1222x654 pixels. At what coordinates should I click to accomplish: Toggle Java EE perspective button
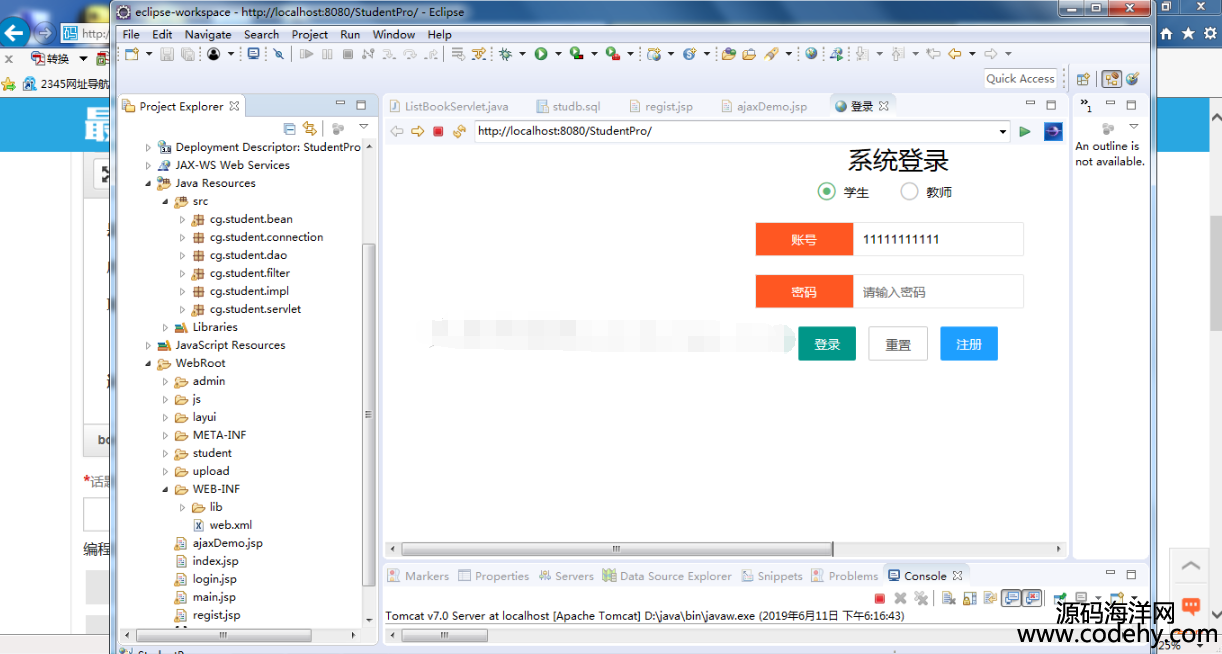click(1111, 79)
